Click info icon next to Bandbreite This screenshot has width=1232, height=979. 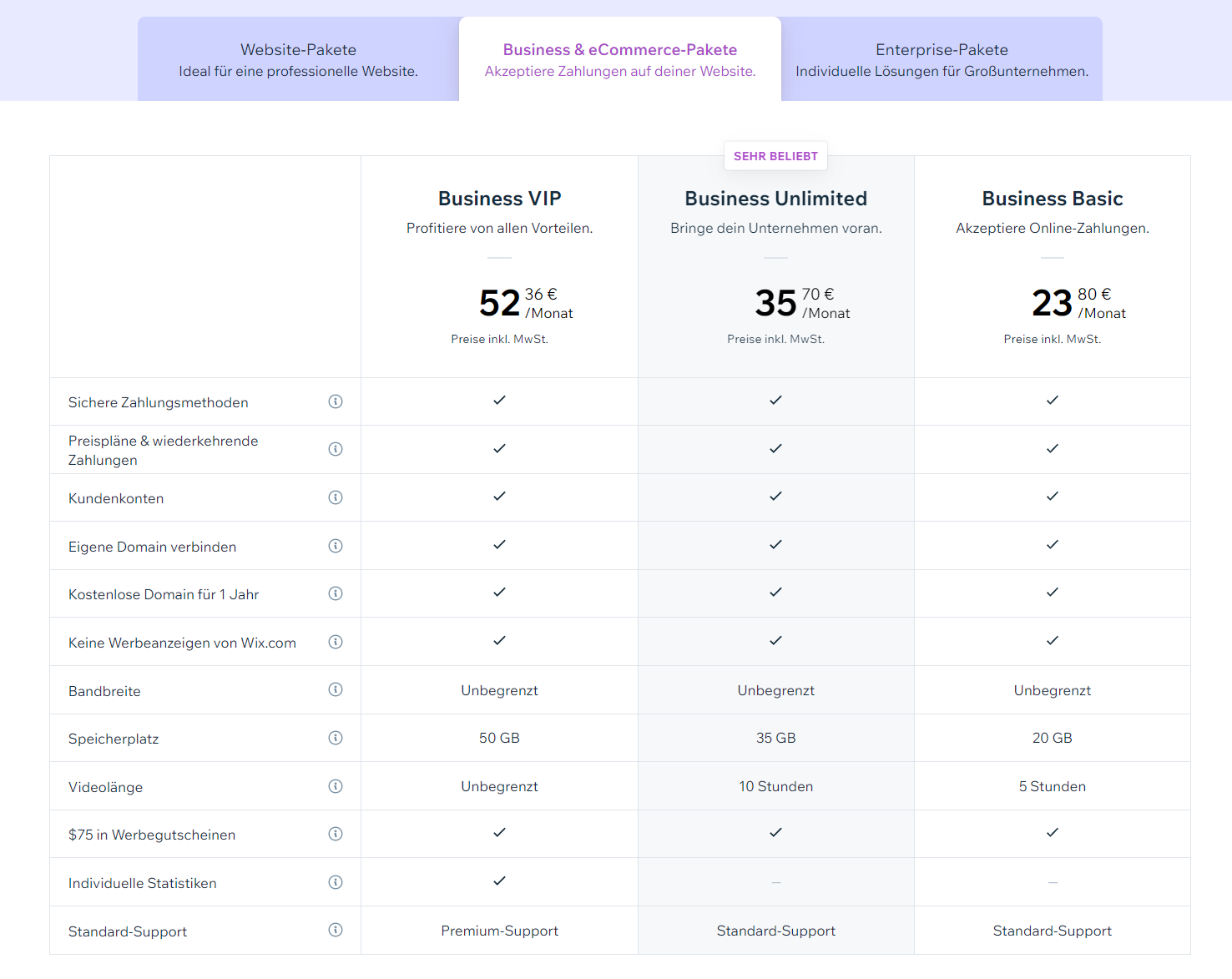coord(336,689)
